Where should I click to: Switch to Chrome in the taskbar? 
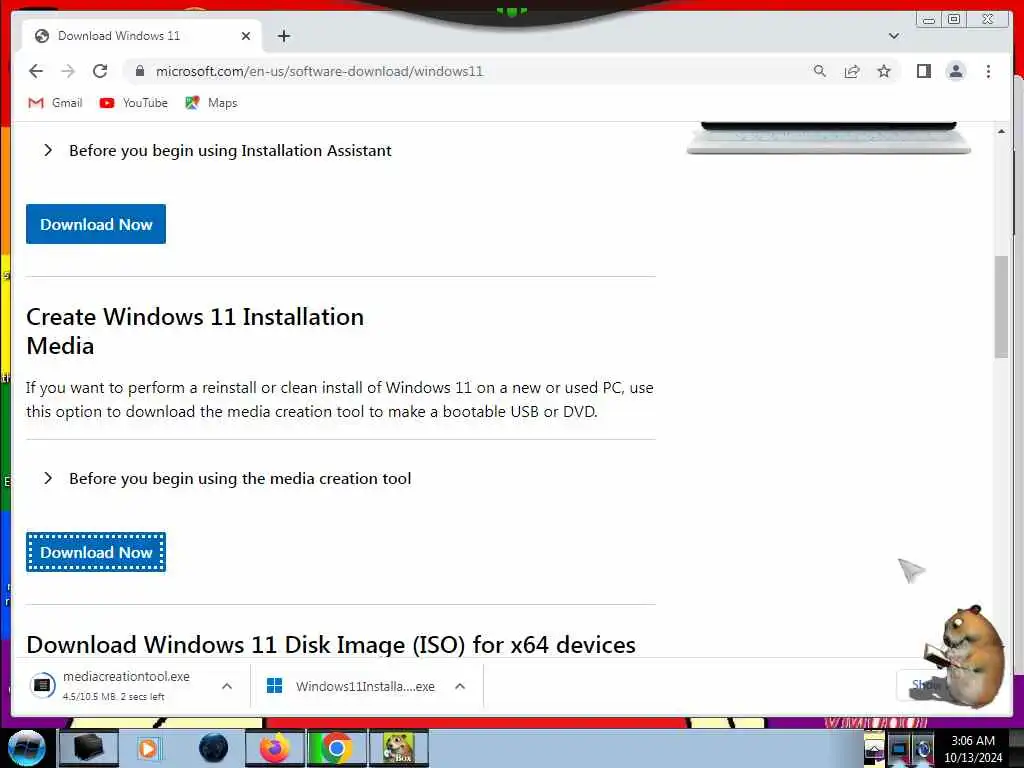pyautogui.click(x=336, y=748)
